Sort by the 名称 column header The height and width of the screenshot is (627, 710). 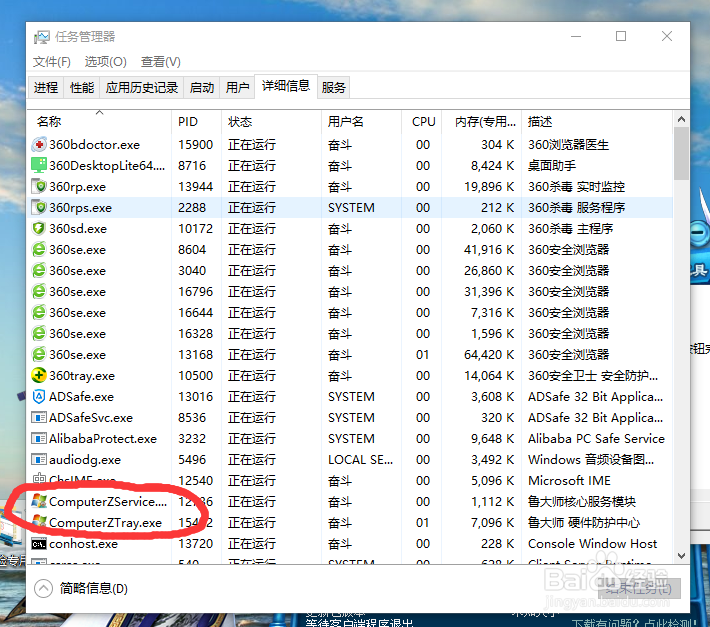[x=100, y=121]
